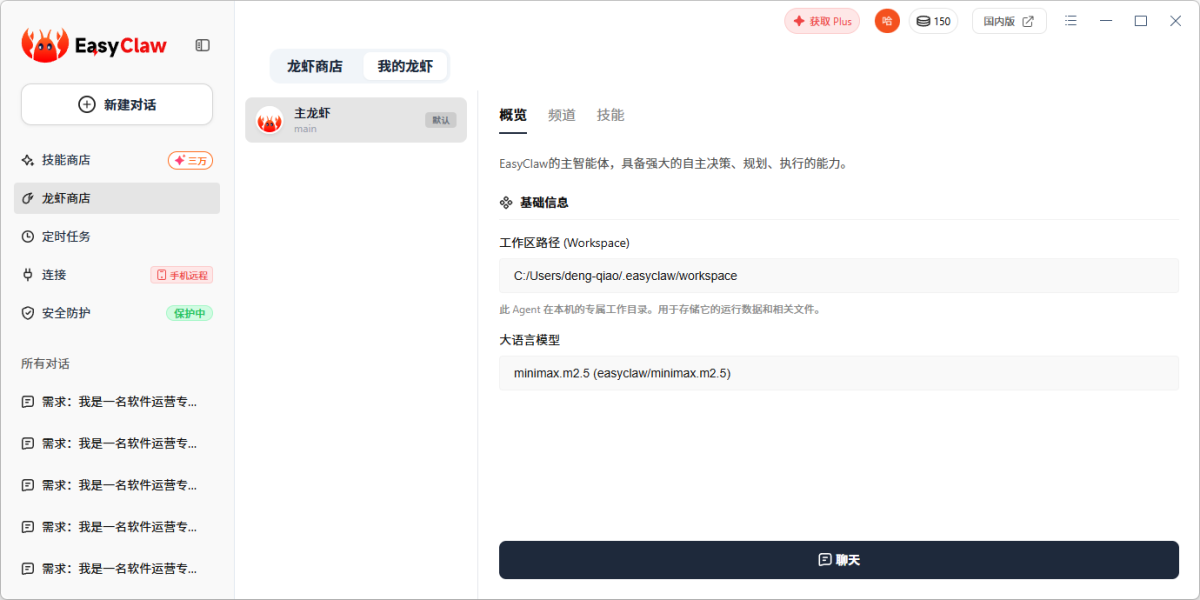Image resolution: width=1200 pixels, height=600 pixels.
Task: Open the list menu icon in title bar
Action: point(1071,21)
